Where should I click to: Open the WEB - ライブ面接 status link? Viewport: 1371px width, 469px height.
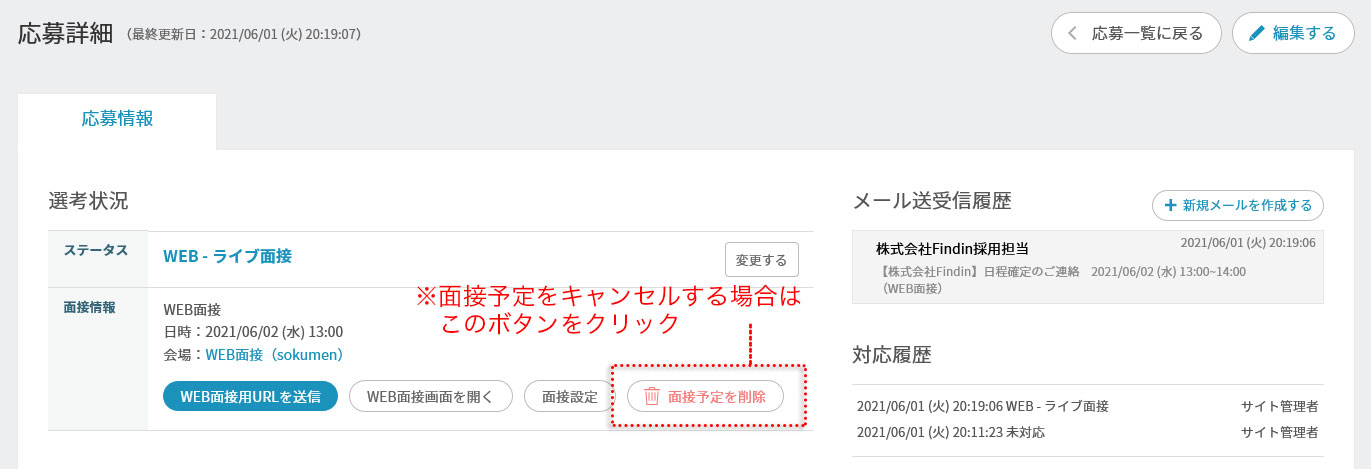[x=227, y=256]
